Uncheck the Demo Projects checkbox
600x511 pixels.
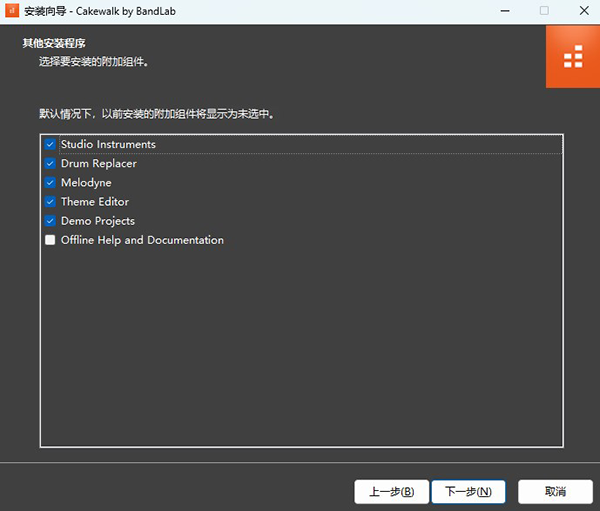[x=50, y=221]
